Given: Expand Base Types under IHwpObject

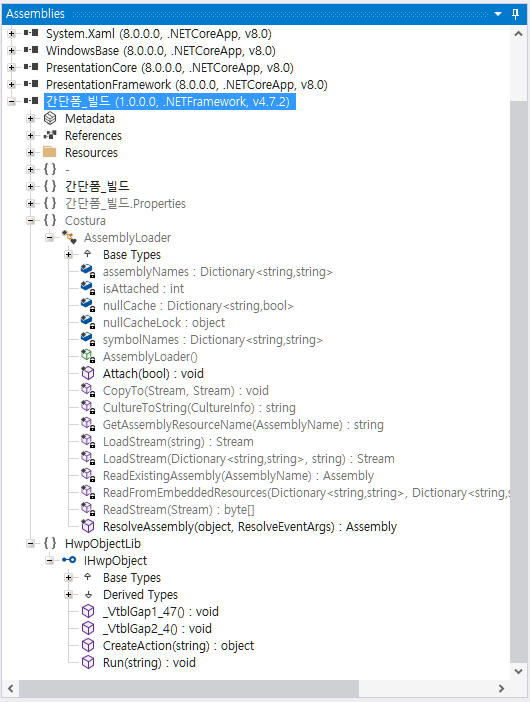Looking at the screenshot, I should tap(68, 578).
